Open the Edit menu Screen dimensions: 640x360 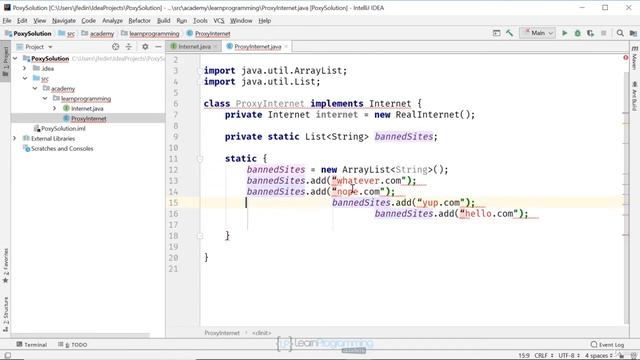pos(22,20)
